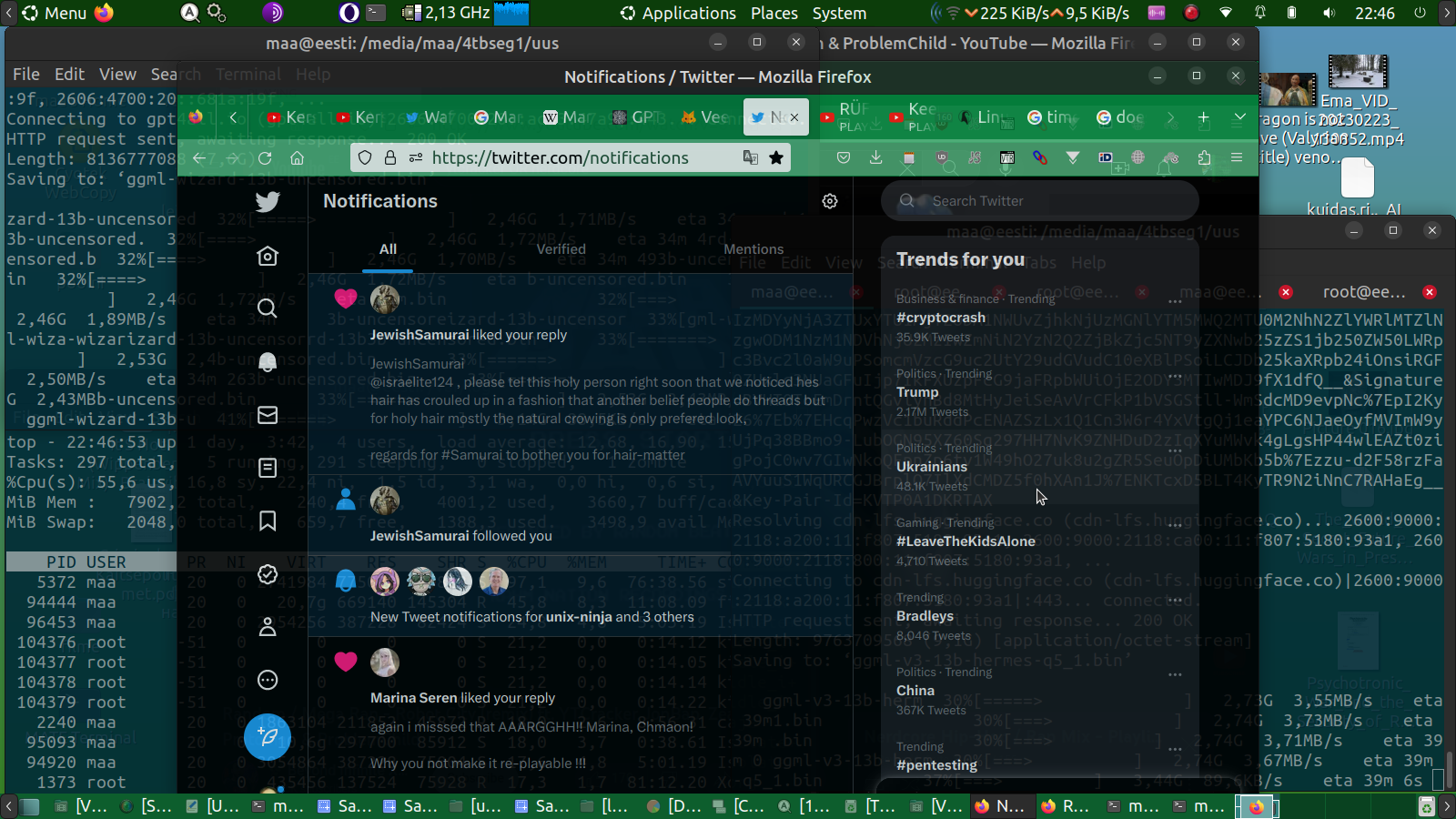Switch to the GPT browser tab
The image size is (1456, 819).
click(635, 117)
